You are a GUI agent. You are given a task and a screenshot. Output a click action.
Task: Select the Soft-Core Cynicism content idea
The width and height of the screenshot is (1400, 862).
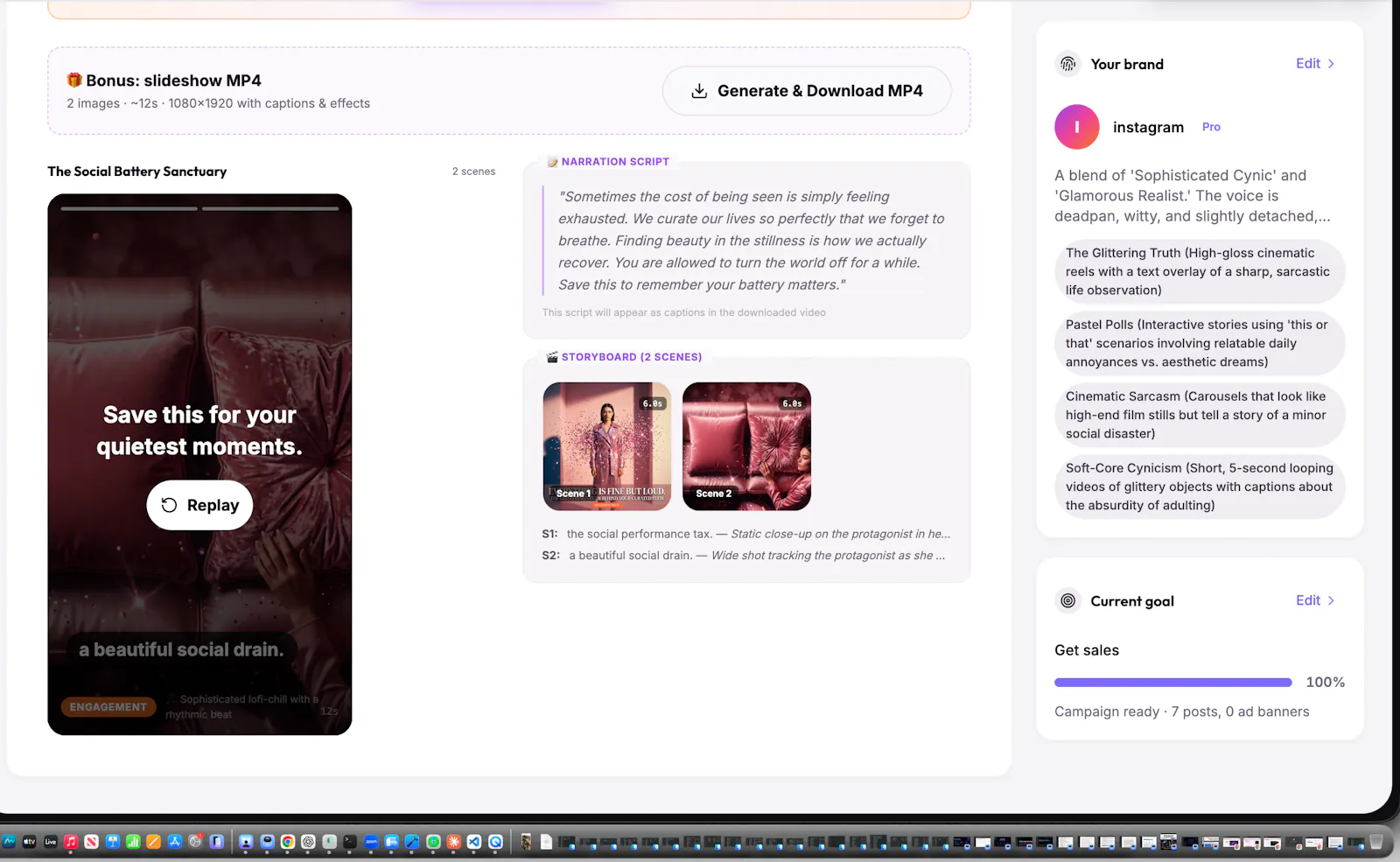(1199, 487)
